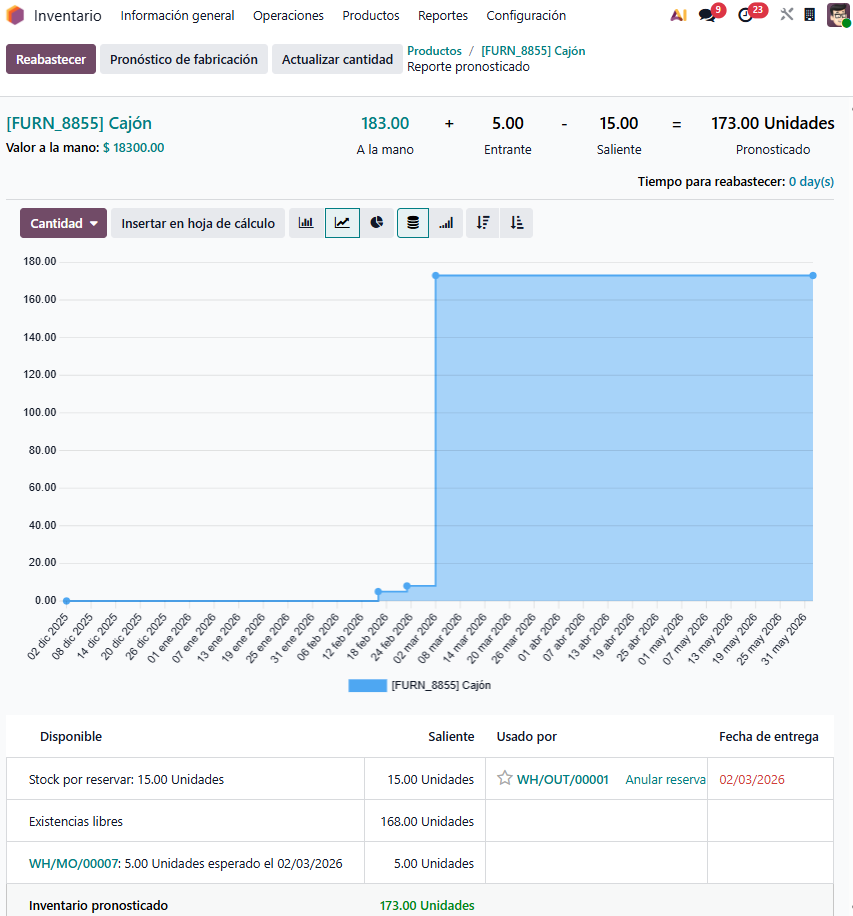
Task: Switch to pie chart view
Action: click(377, 223)
